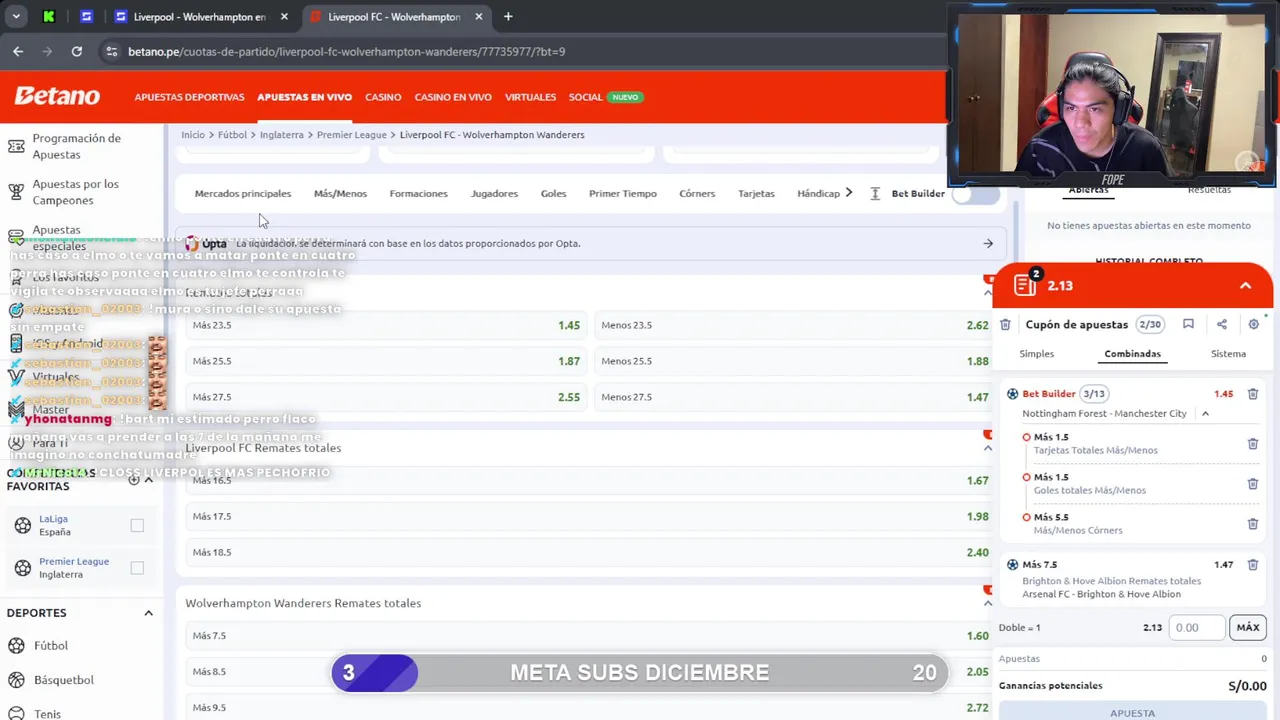Delete the Bet Builder selection

[x=1252, y=394]
